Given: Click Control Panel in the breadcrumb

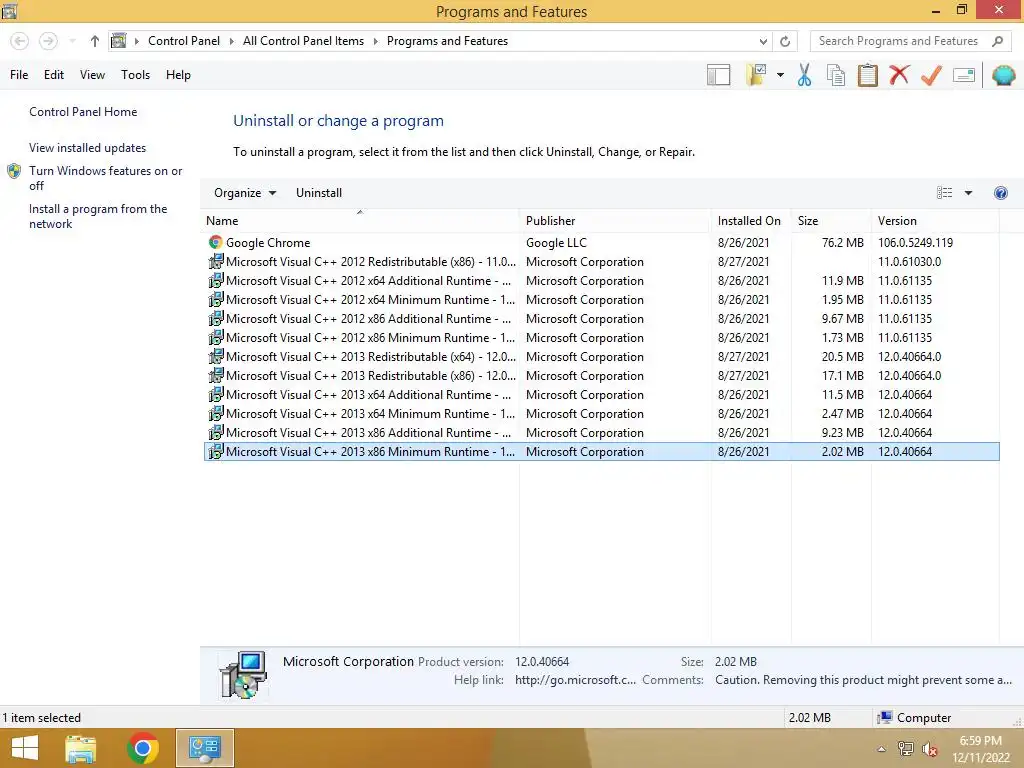Looking at the screenshot, I should (x=184, y=41).
